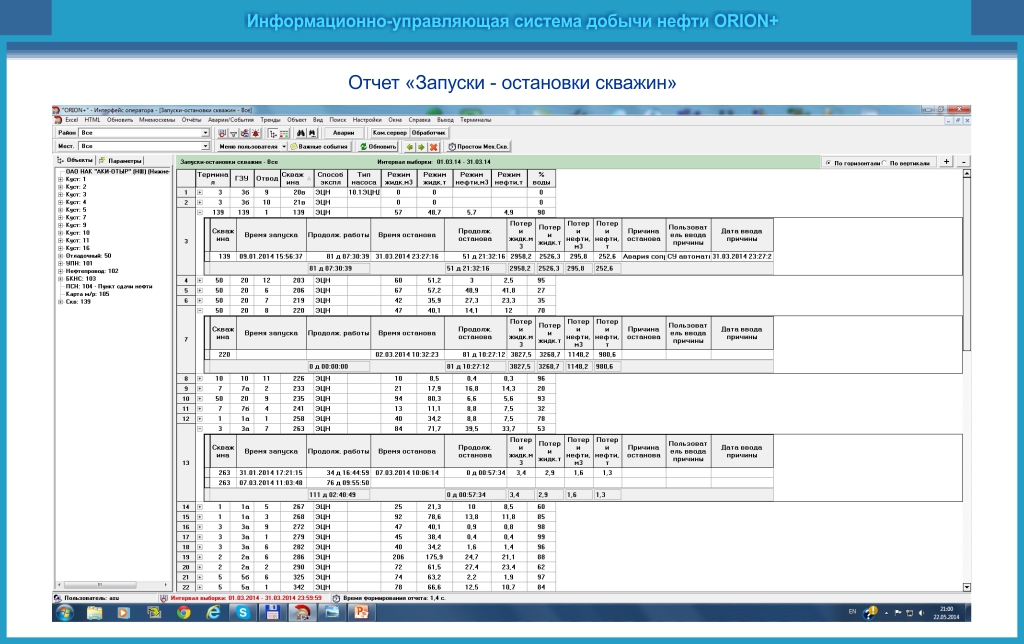1024x644 pixels.
Task: Click the 'Простои Мех.Скв.' button
Action: (478, 147)
